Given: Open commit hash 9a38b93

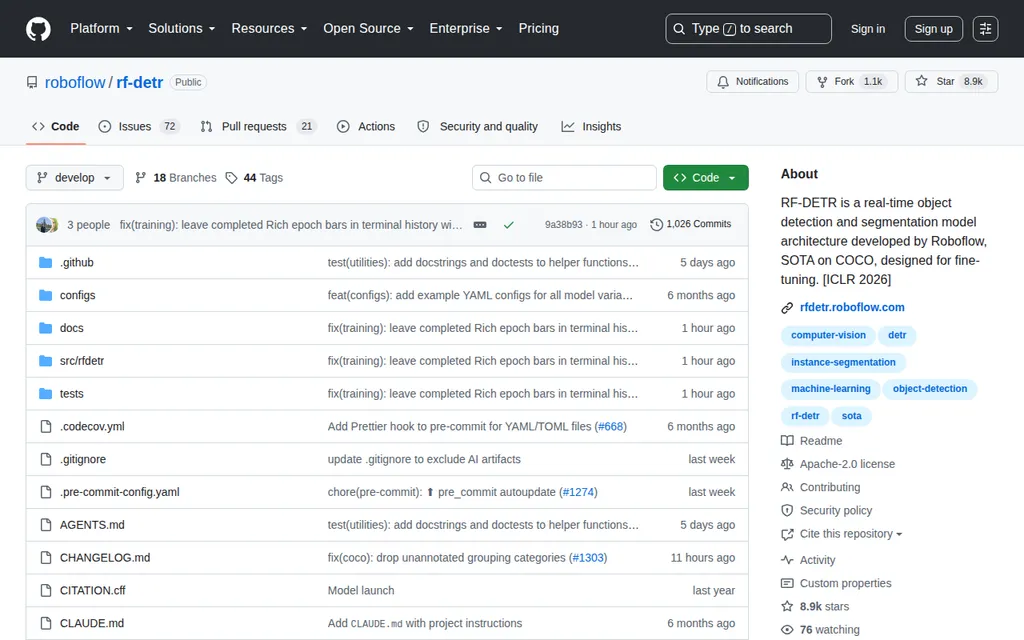Looking at the screenshot, I should click(564, 225).
